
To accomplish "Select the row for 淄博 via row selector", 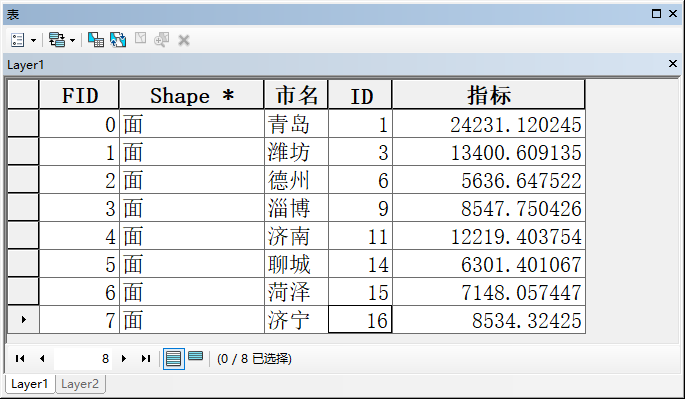I will pyautogui.click(x=24, y=208).
